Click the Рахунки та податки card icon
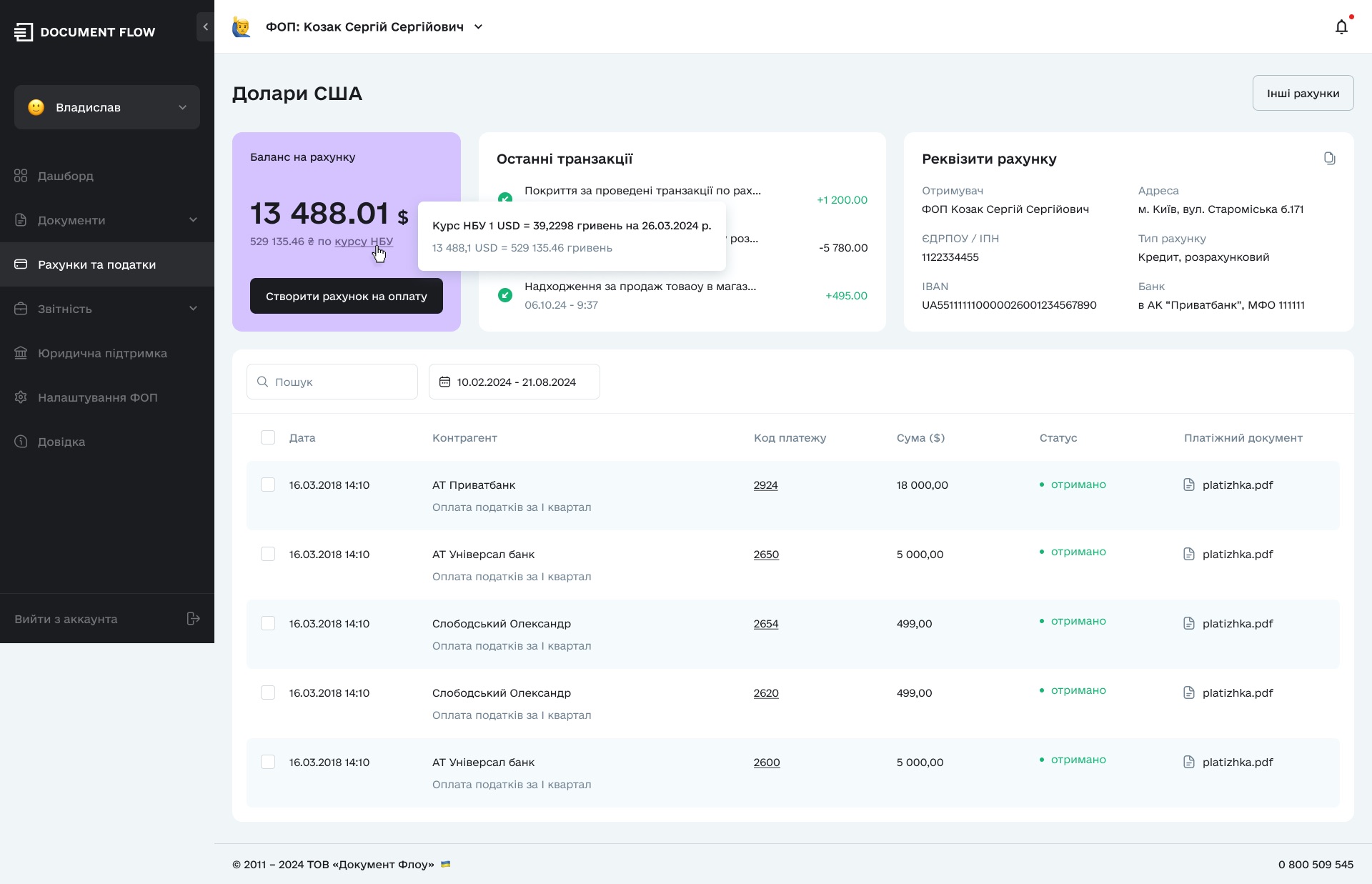The height and width of the screenshot is (884, 1372). (21, 264)
